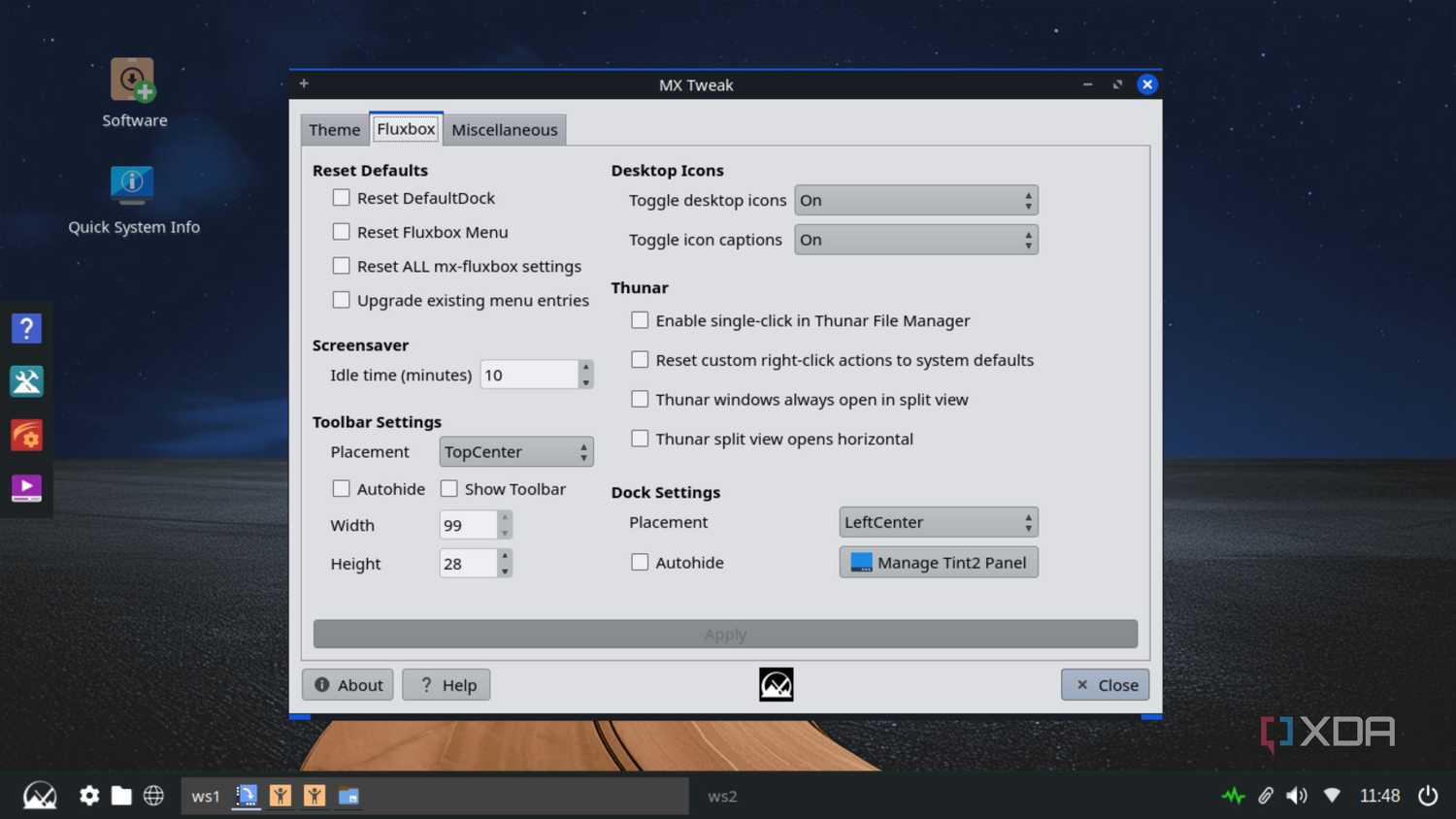
Task: Click the toolbar Height value field
Action: (x=468, y=564)
